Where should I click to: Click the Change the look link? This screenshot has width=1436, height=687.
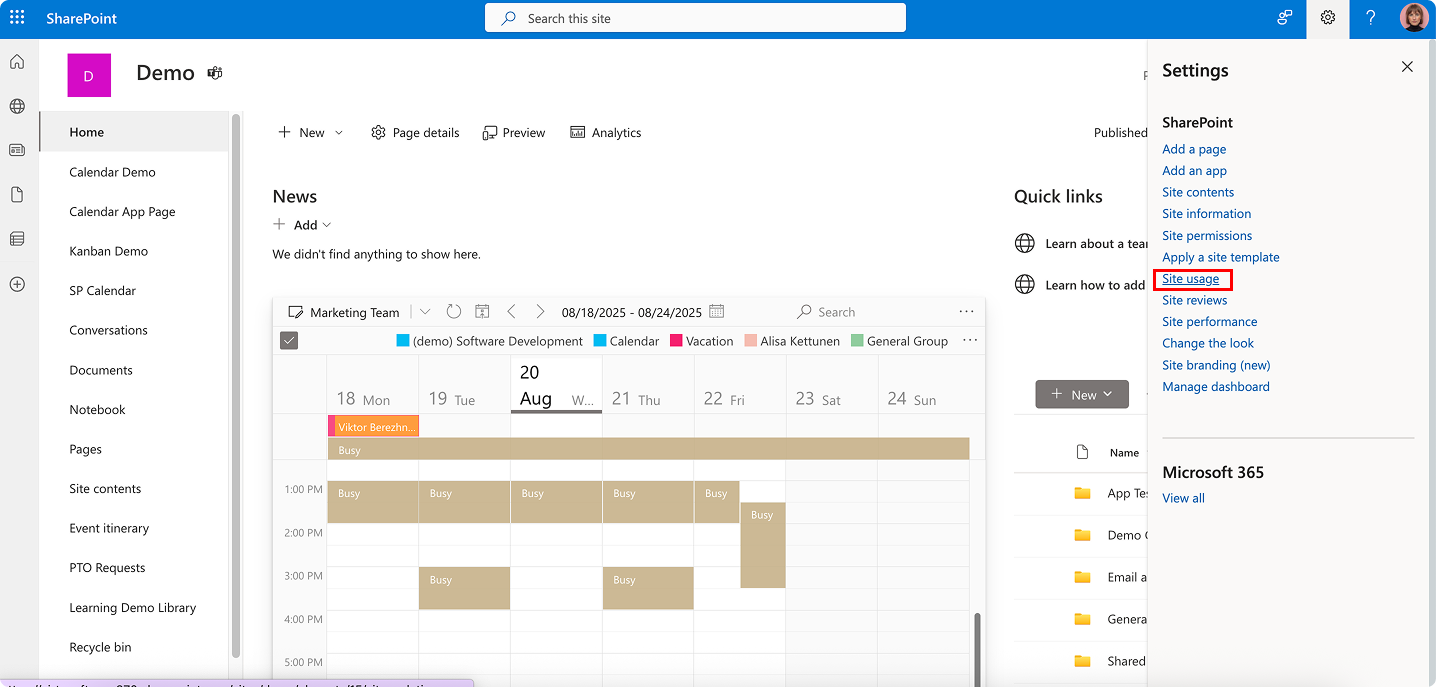point(1207,343)
